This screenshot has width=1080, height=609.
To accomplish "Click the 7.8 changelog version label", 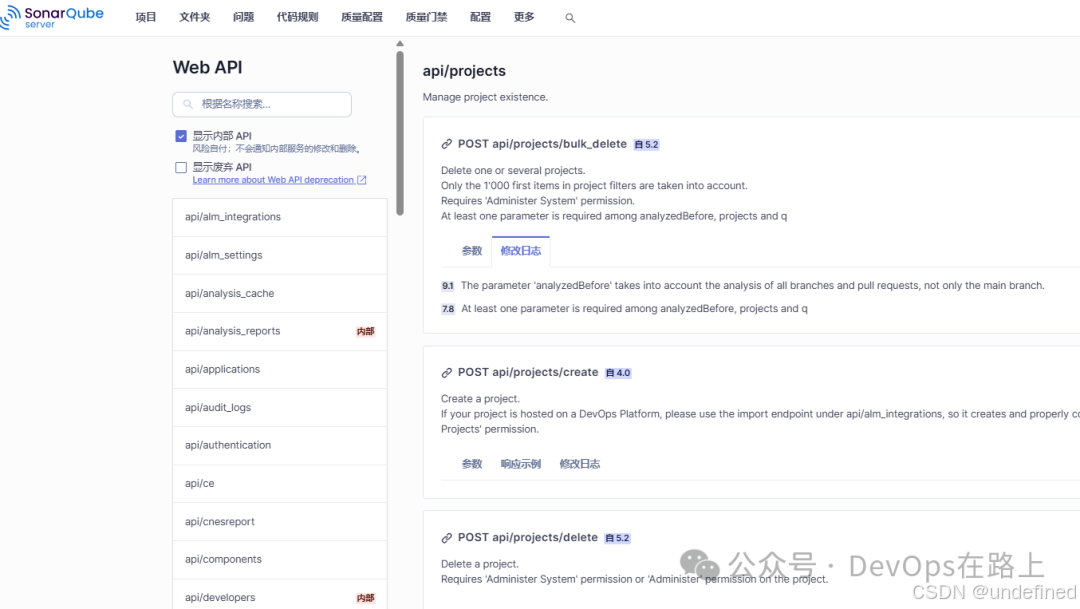I will tap(448, 309).
